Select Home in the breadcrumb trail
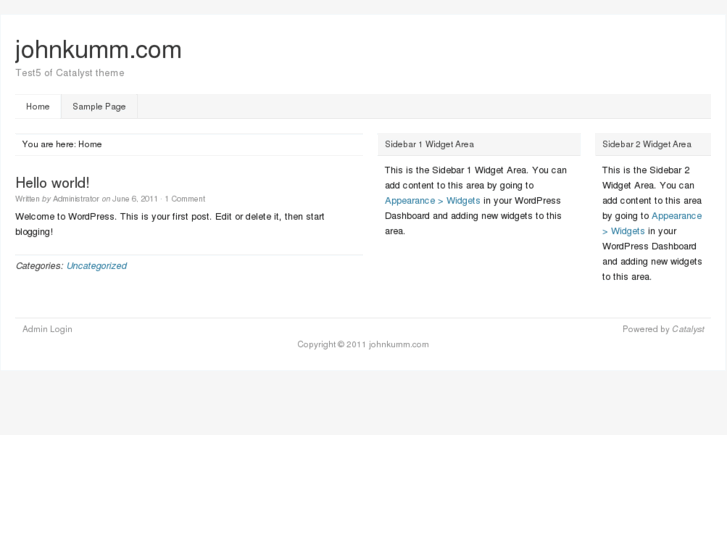The image size is (727, 545). (90, 144)
